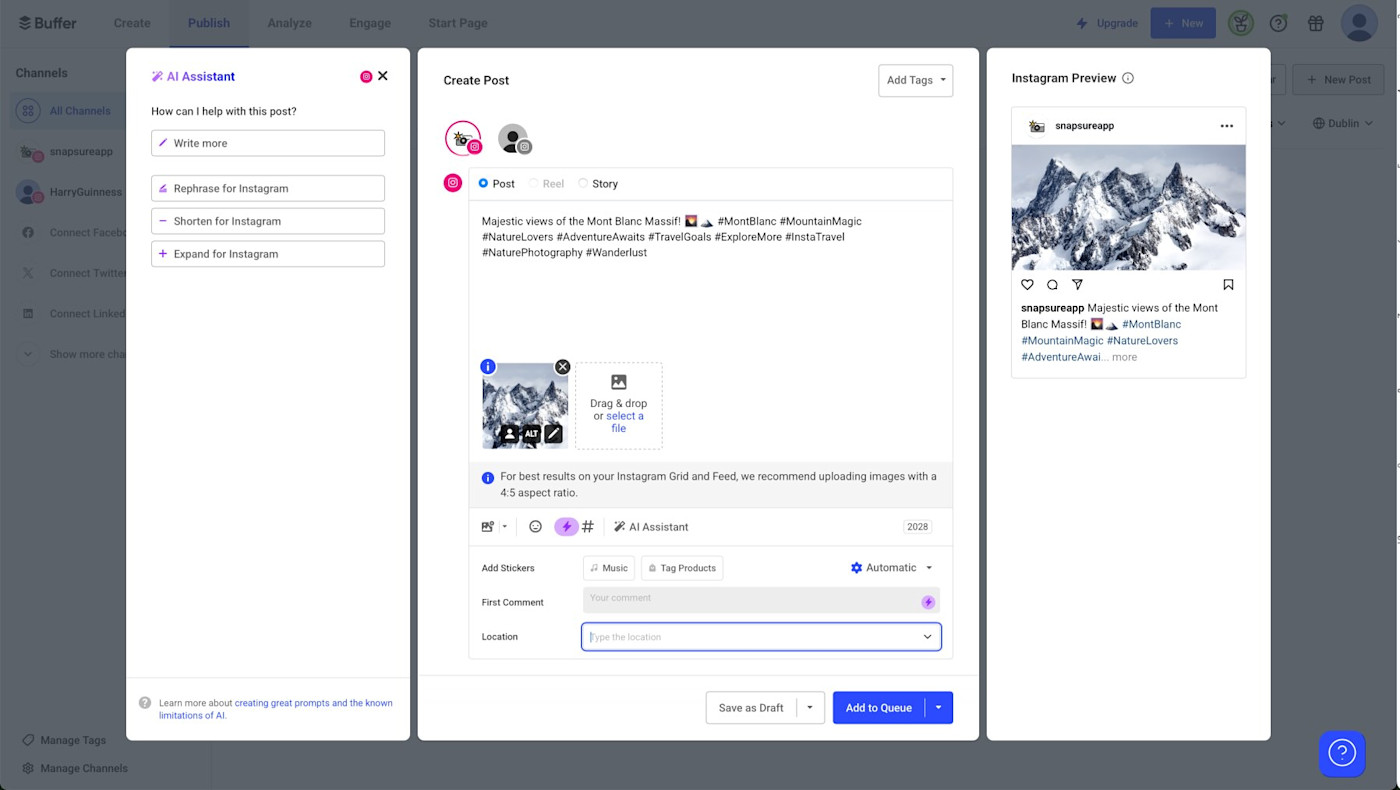Click Save as Draft button

[751, 708]
